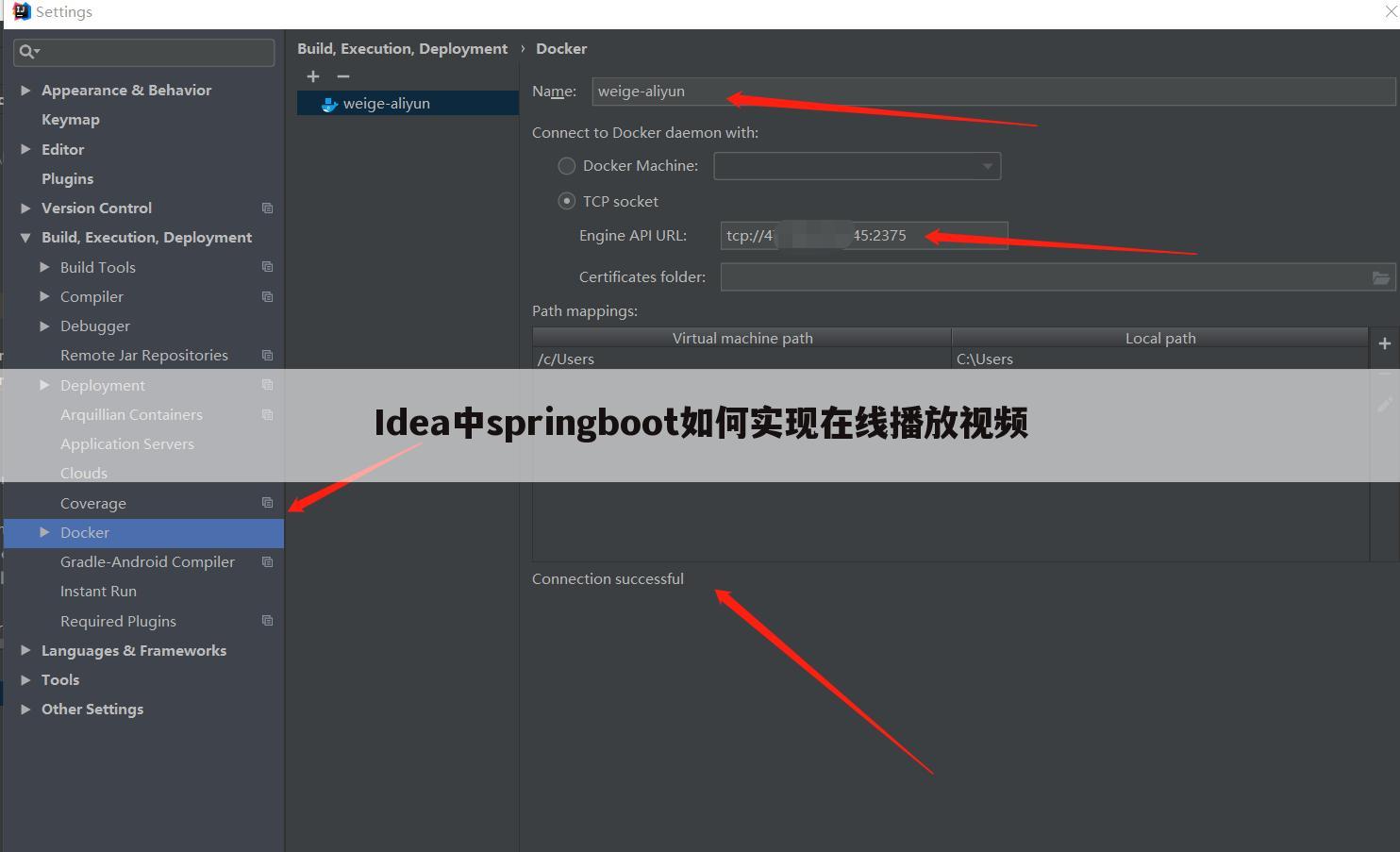Click the IntelliJ logo in title bar
Screen dimensions: 1400x852
tap(21, 11)
